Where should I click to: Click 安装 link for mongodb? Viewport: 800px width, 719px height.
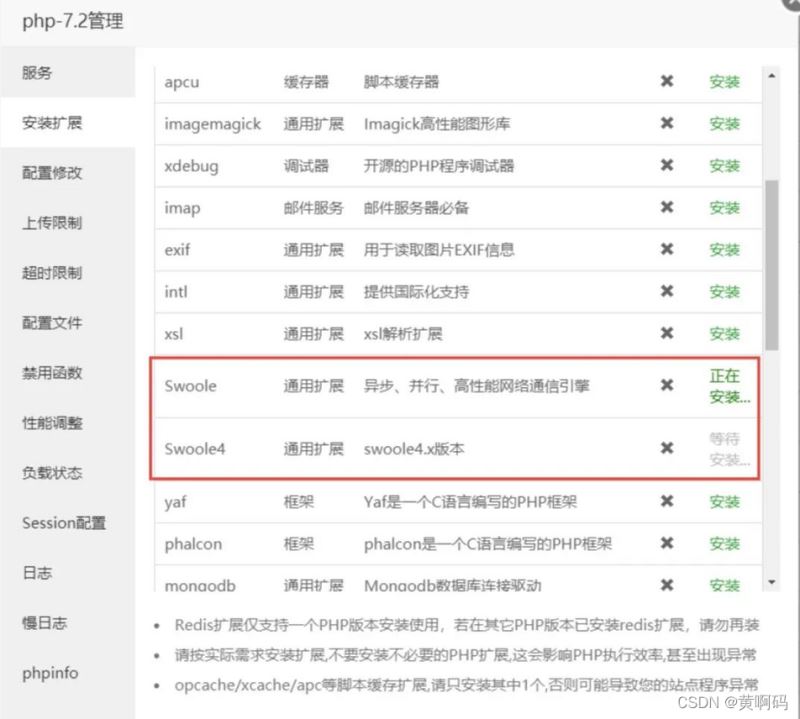click(724, 585)
